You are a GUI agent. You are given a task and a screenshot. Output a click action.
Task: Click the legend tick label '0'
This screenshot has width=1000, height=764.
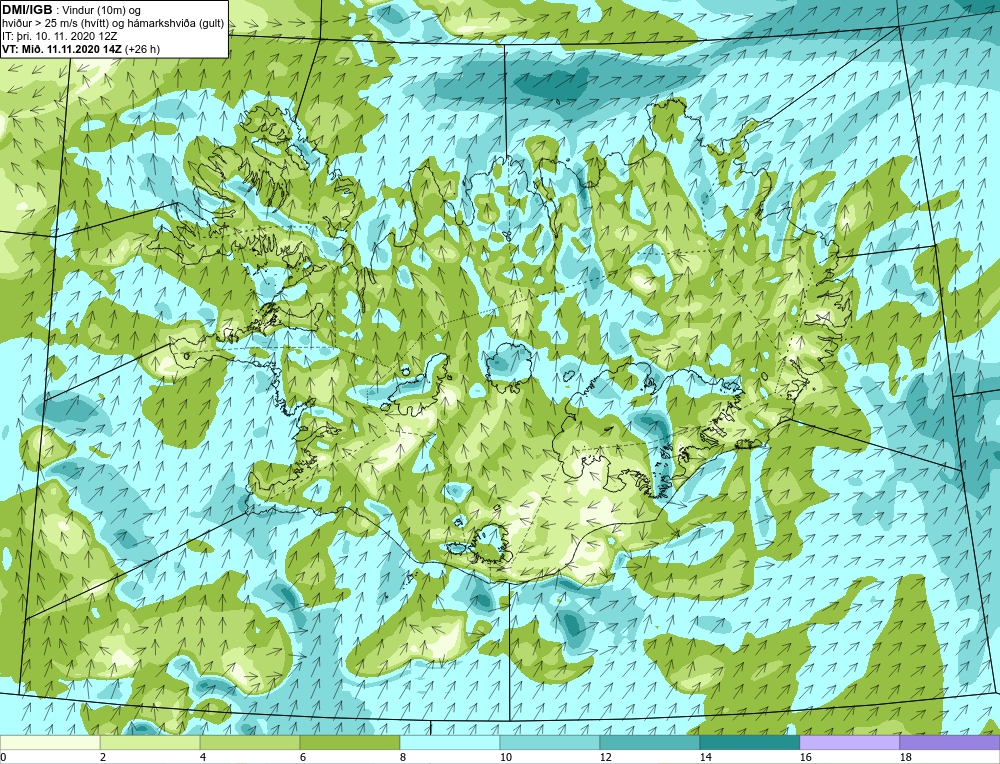point(3,758)
